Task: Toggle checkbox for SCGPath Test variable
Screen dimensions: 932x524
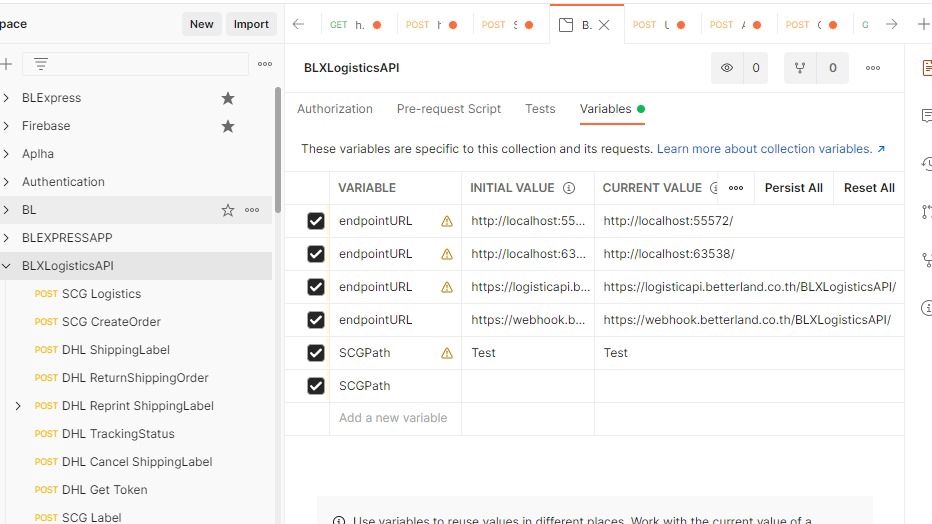Action: click(x=316, y=353)
